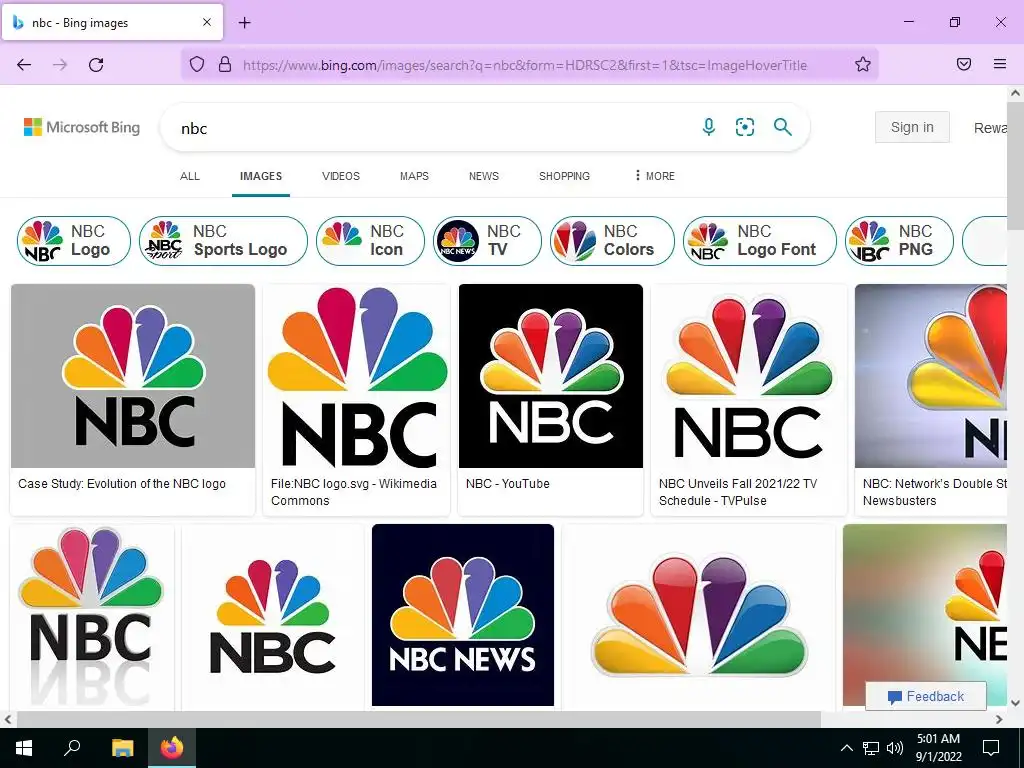Image resolution: width=1024 pixels, height=768 pixels.
Task: Show hidden system tray icons
Action: (846, 748)
